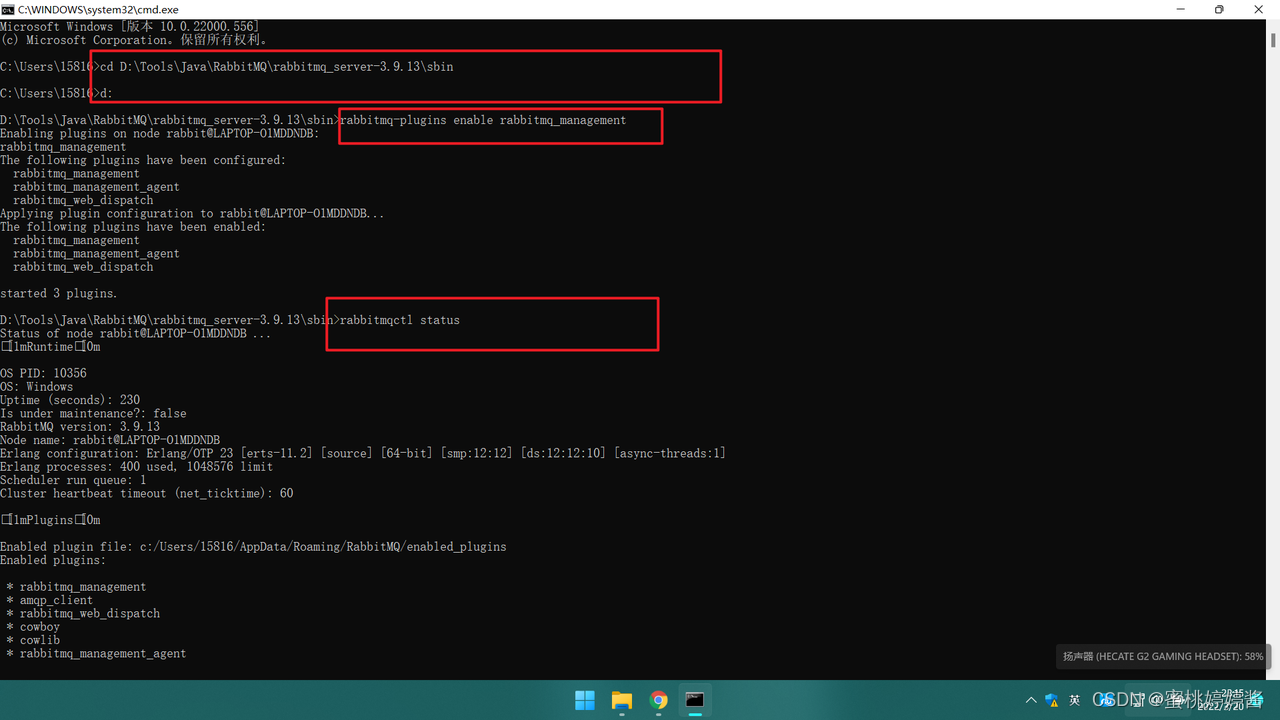Click the vertical scrollbar thumb of the console
The width and height of the screenshot is (1280, 720).
click(x=1273, y=40)
